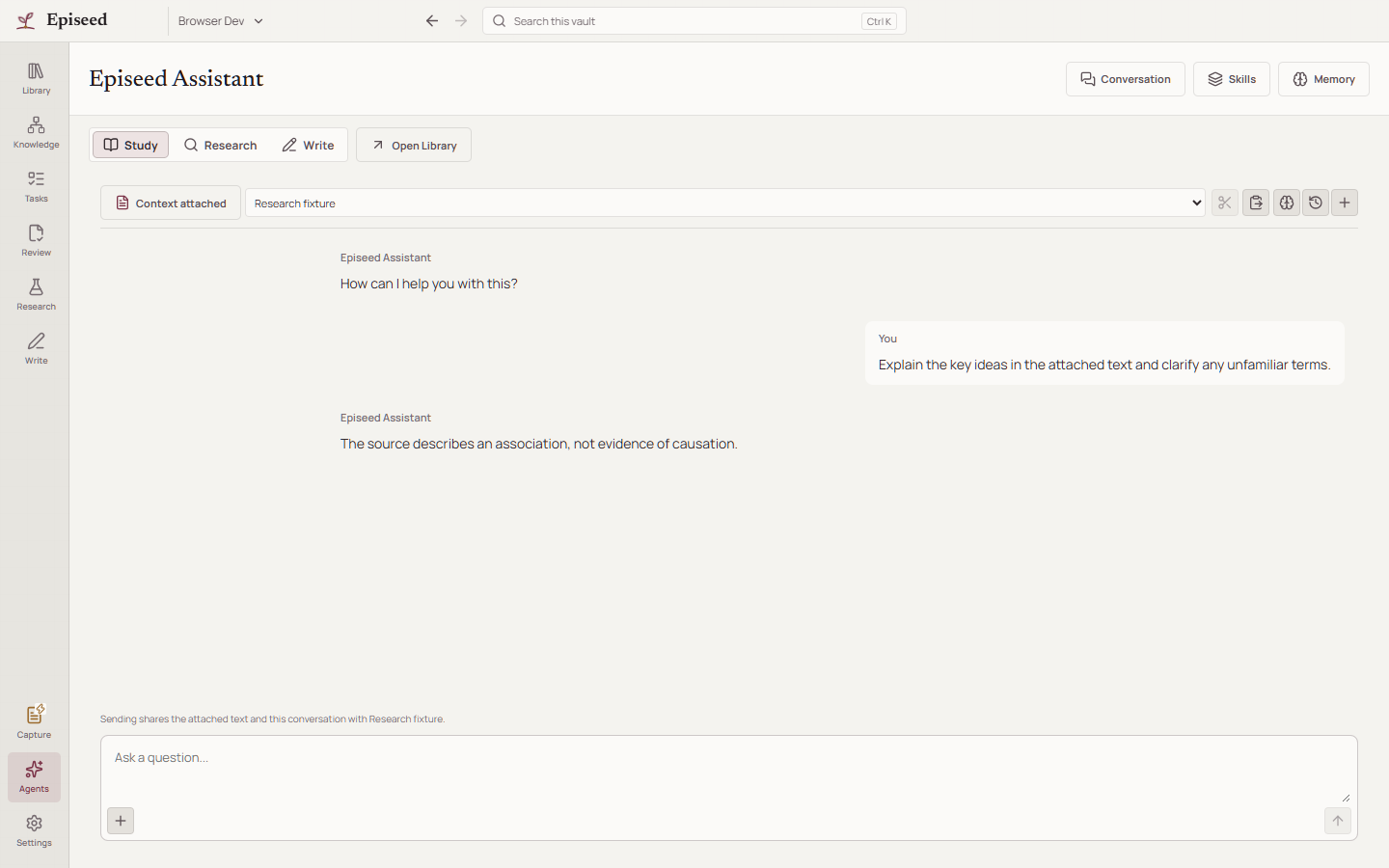Open the Library sidebar section
1389x868 pixels.
(x=36, y=79)
